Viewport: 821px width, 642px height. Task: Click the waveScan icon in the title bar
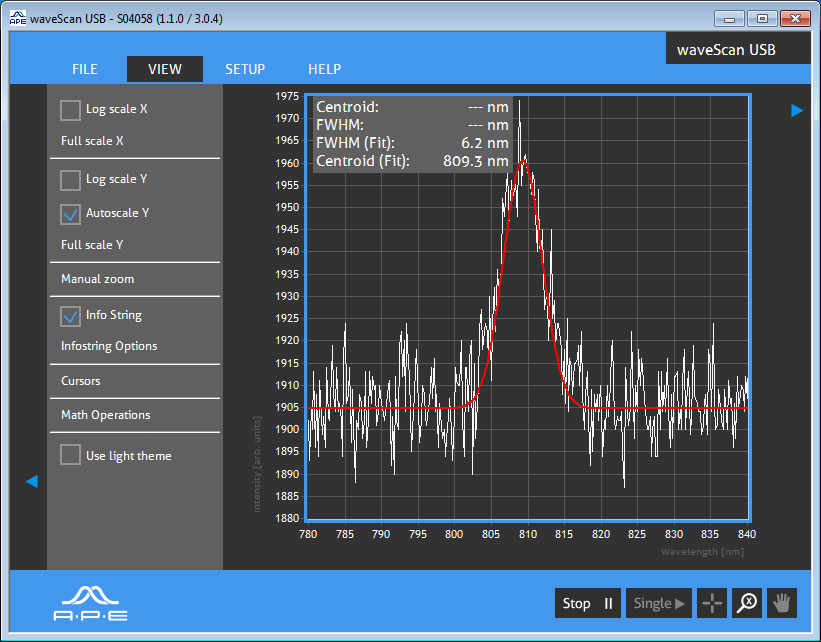(16, 17)
